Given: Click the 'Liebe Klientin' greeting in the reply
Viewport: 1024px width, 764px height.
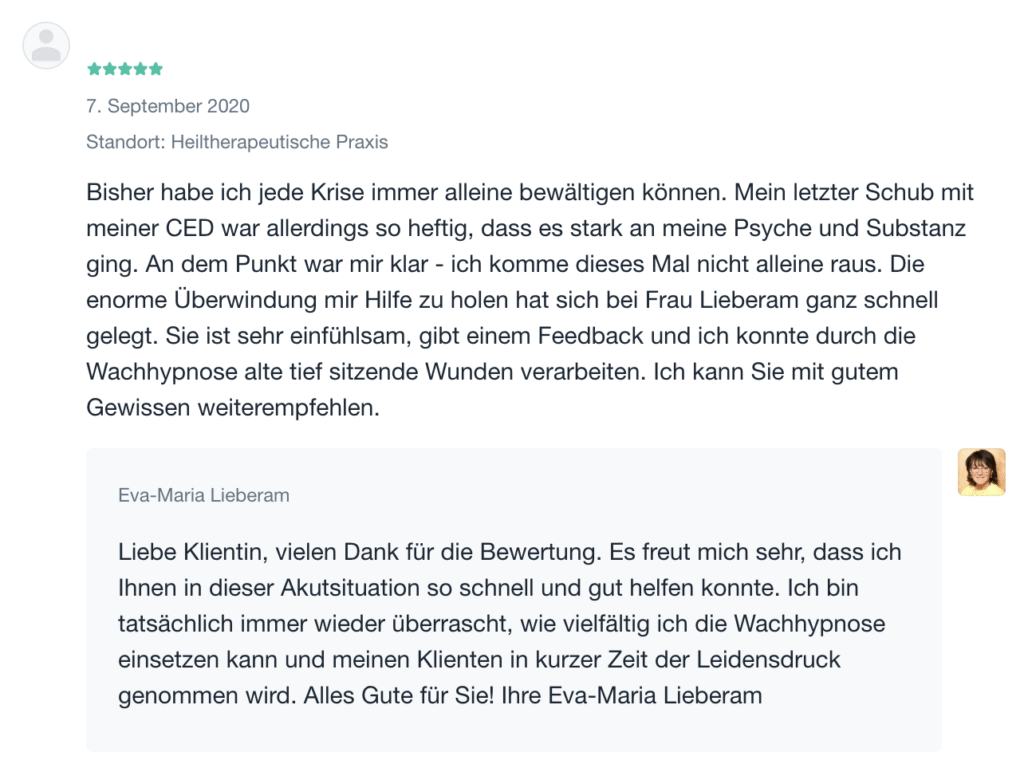Looking at the screenshot, I should (185, 552).
